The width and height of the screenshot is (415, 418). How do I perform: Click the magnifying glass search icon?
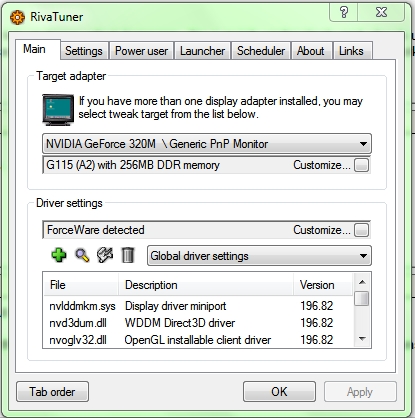pyautogui.click(x=82, y=256)
